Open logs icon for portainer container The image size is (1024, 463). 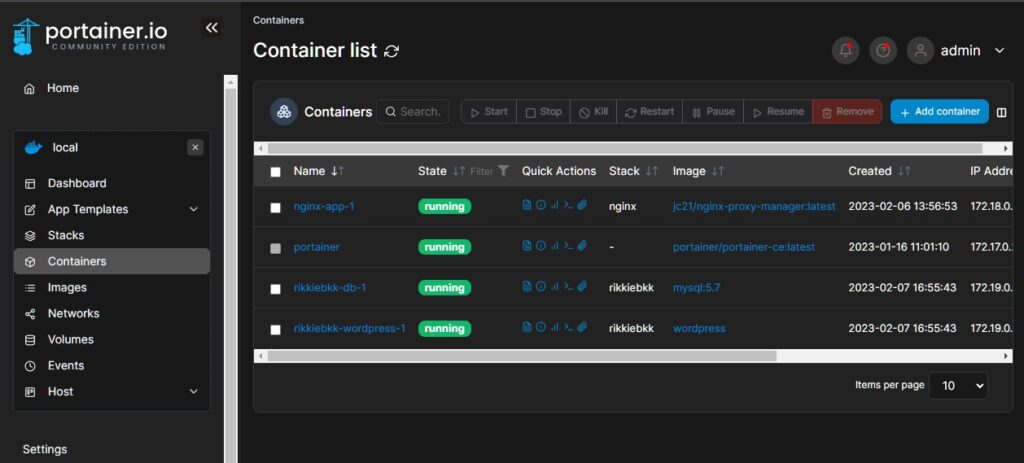click(x=527, y=246)
